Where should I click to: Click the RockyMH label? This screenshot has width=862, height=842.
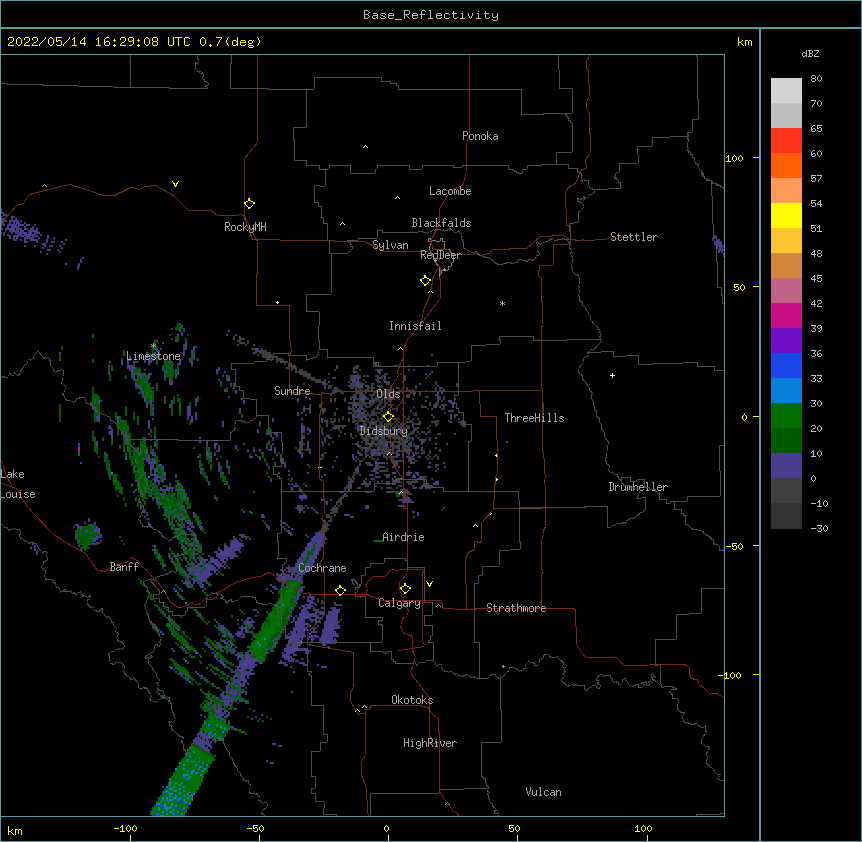(245, 227)
